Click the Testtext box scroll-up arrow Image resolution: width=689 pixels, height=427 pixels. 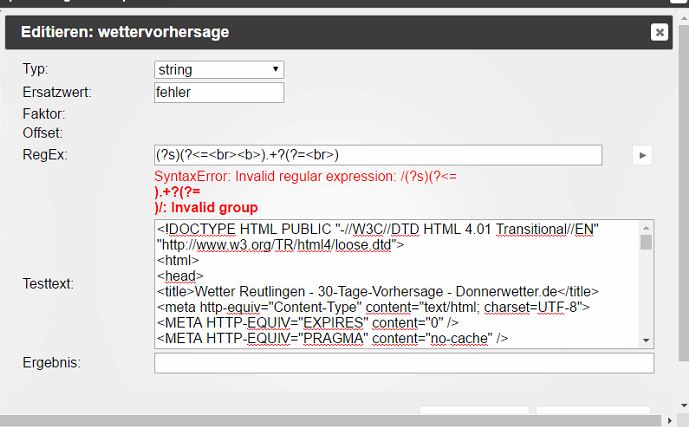646,228
